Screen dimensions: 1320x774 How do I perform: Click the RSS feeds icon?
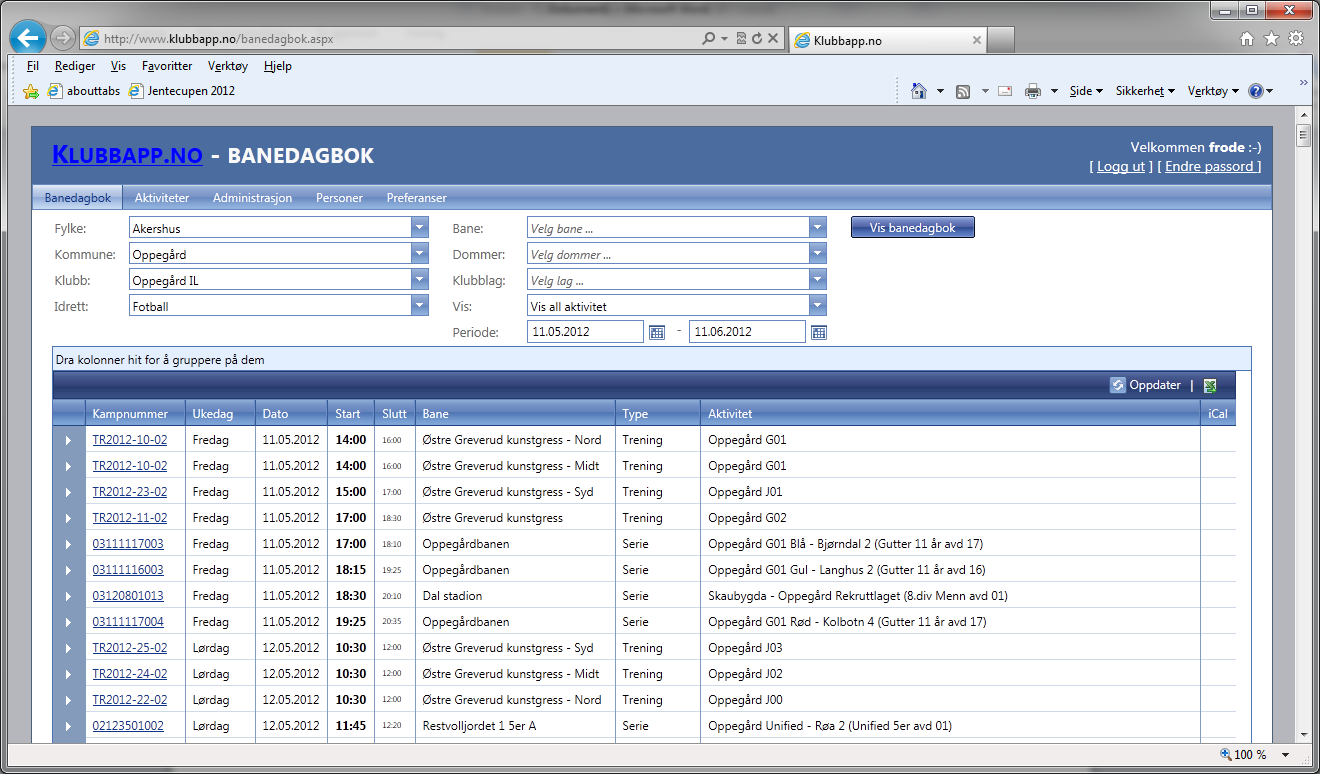pos(963,91)
